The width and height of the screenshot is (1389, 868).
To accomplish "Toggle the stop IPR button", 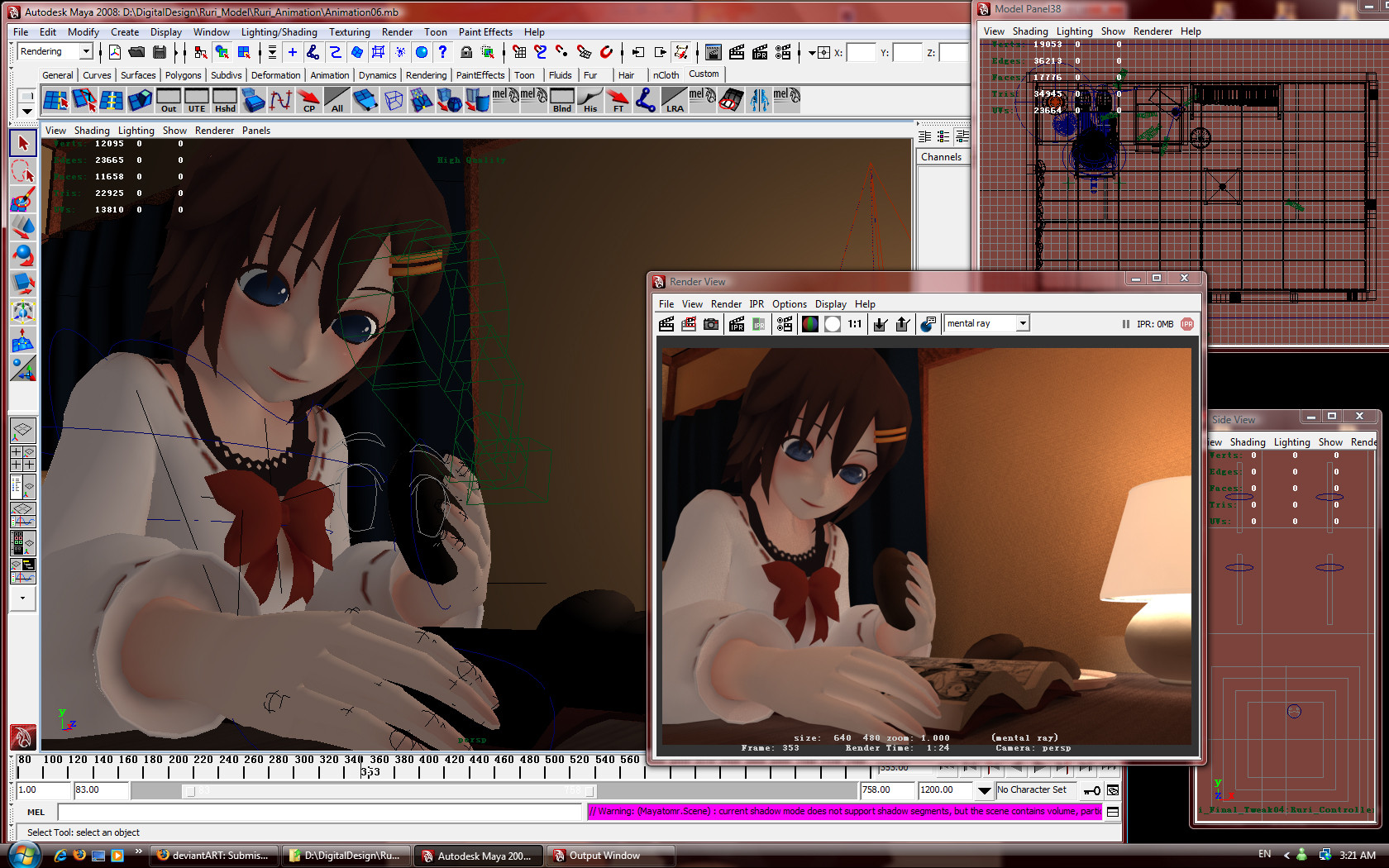I will (1187, 324).
